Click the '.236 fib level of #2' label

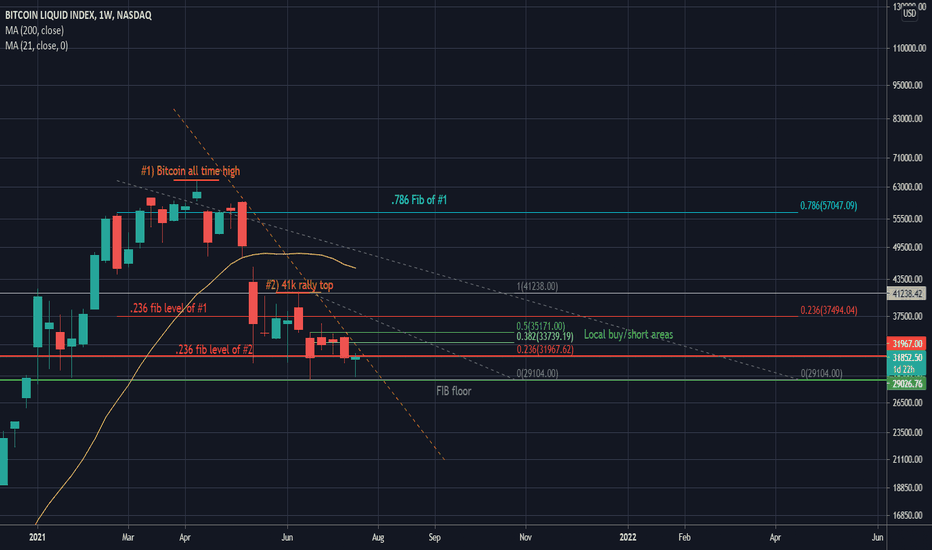point(214,350)
